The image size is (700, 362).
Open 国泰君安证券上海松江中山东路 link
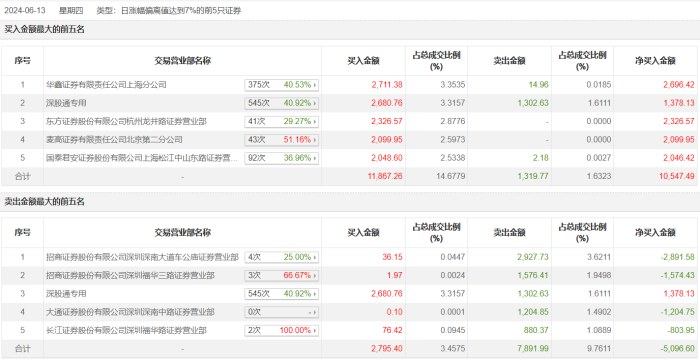tap(142, 158)
